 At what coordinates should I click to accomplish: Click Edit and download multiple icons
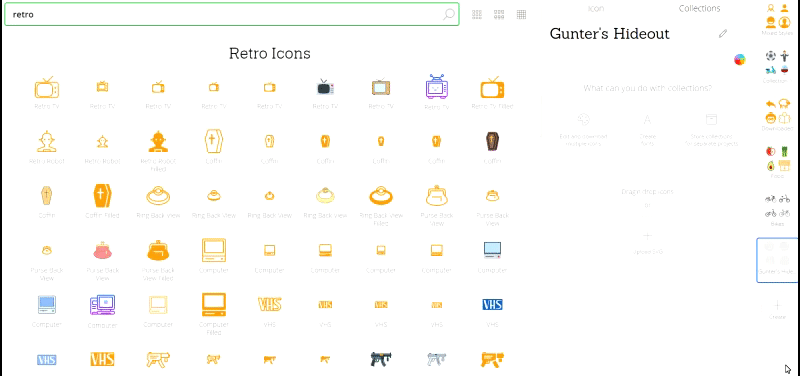(x=583, y=130)
